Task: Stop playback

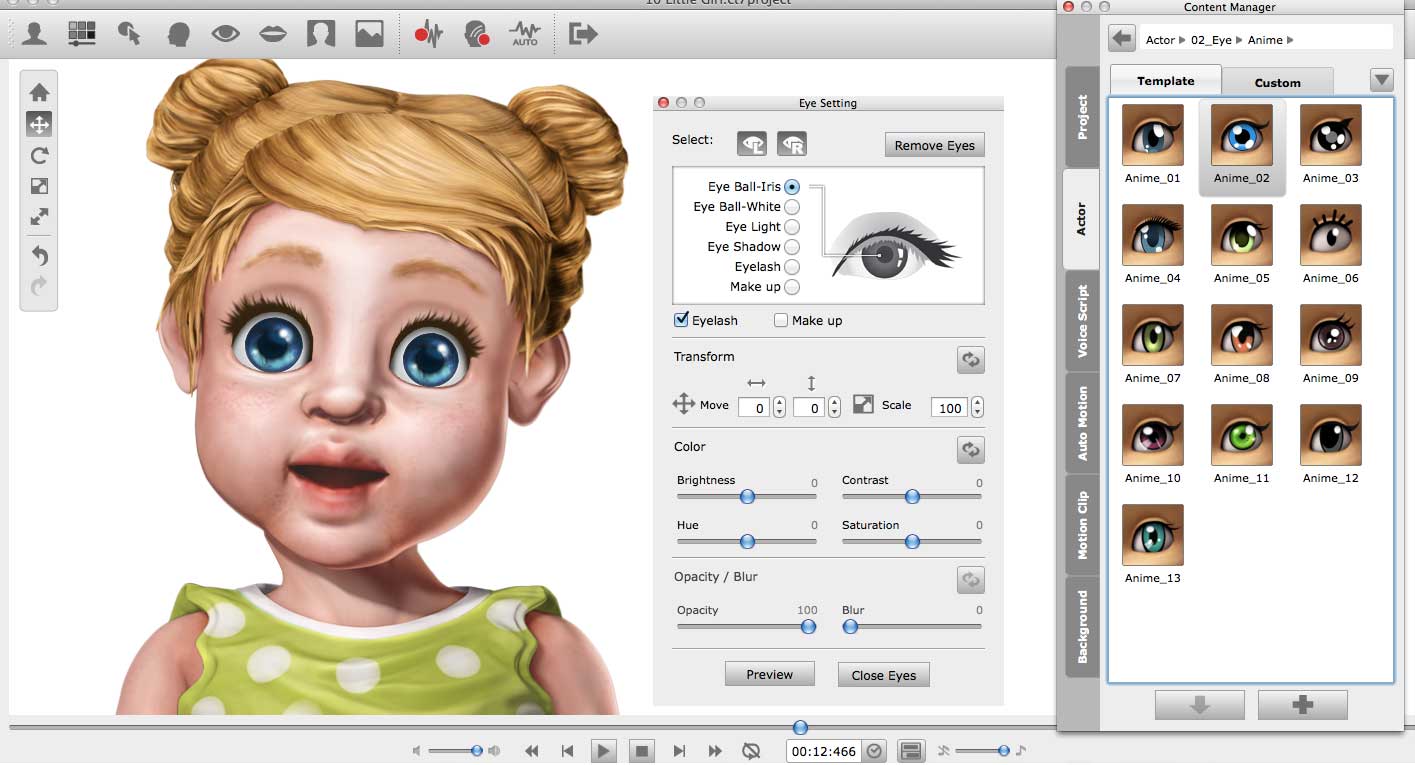Action: (x=642, y=751)
